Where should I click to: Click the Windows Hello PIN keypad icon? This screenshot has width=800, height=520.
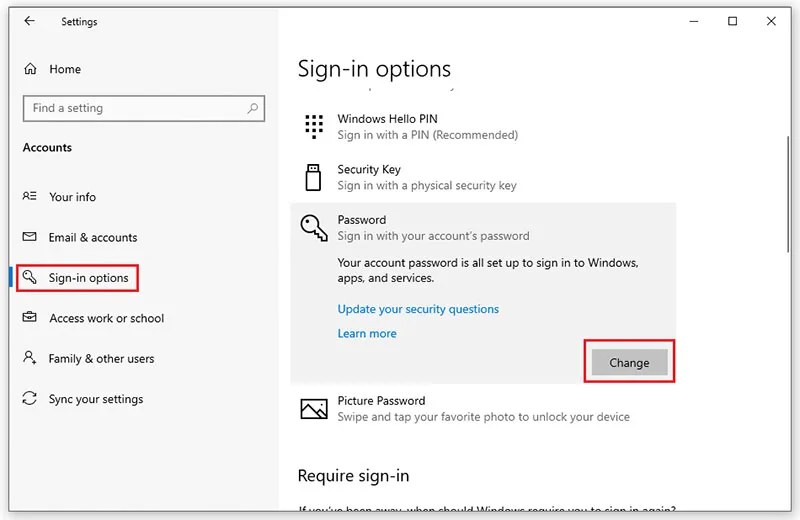314,127
